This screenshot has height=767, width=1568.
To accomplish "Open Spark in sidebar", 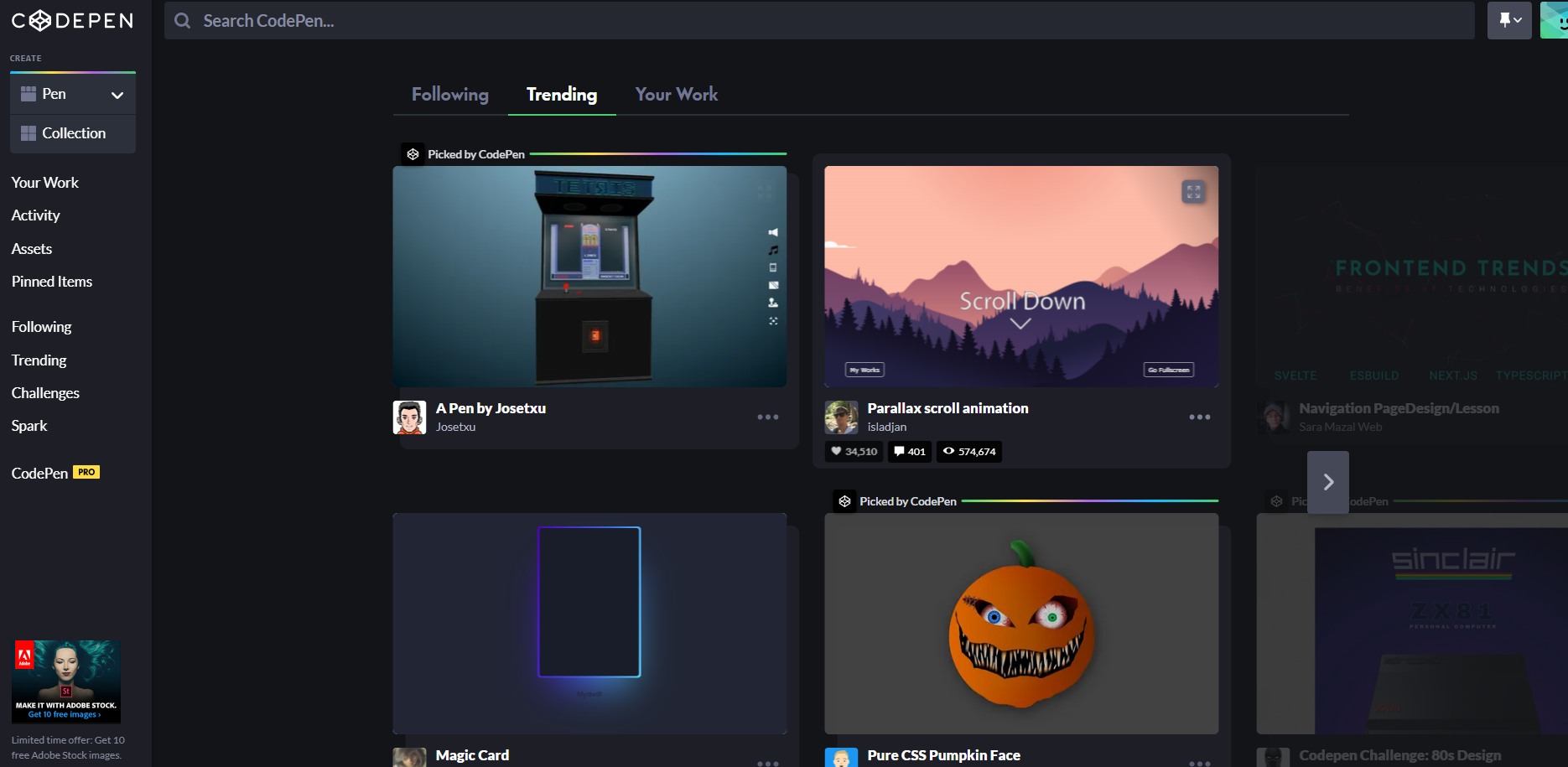I will [x=29, y=426].
